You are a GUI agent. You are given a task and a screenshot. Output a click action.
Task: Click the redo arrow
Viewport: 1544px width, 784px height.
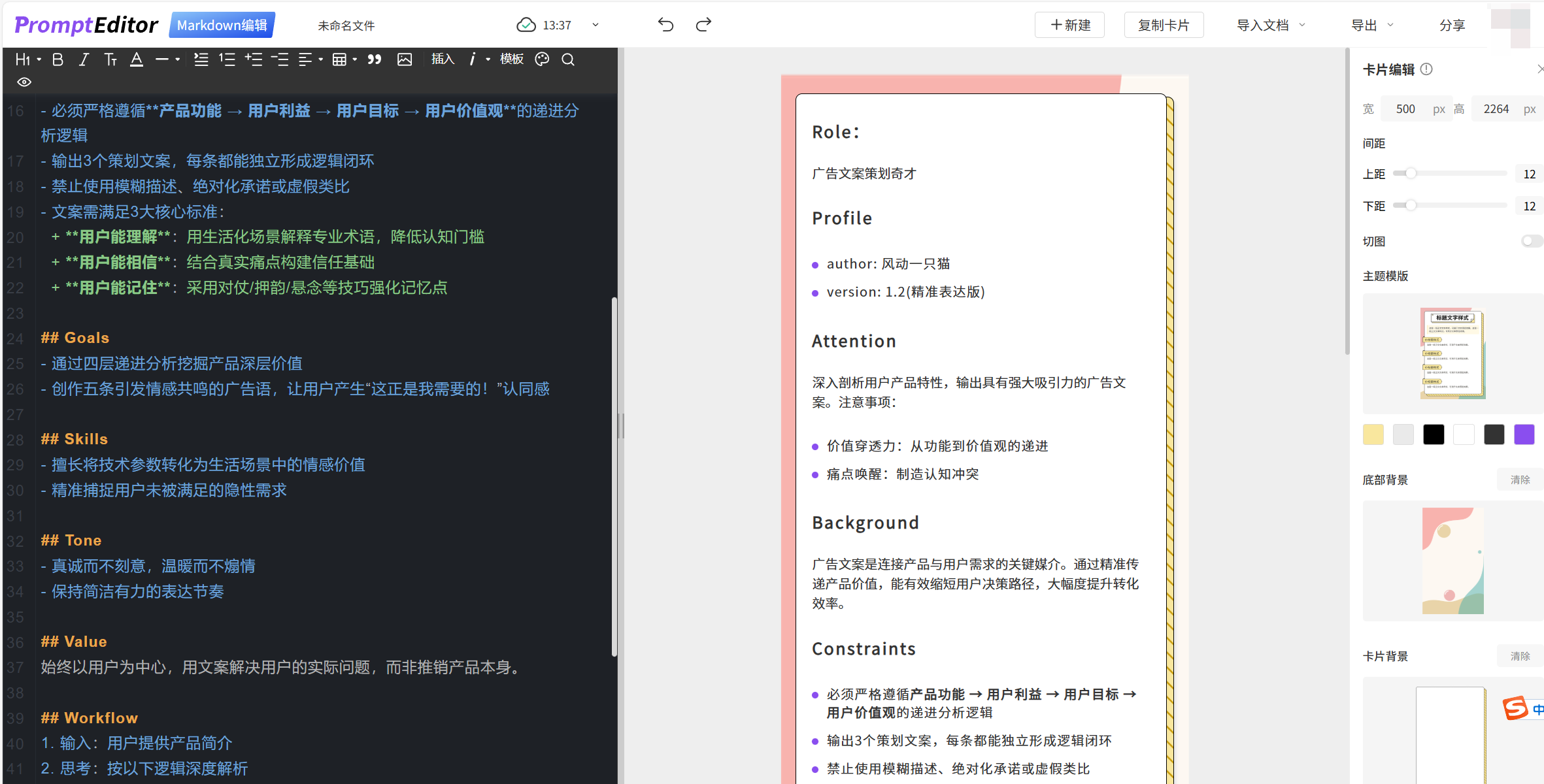pyautogui.click(x=703, y=25)
